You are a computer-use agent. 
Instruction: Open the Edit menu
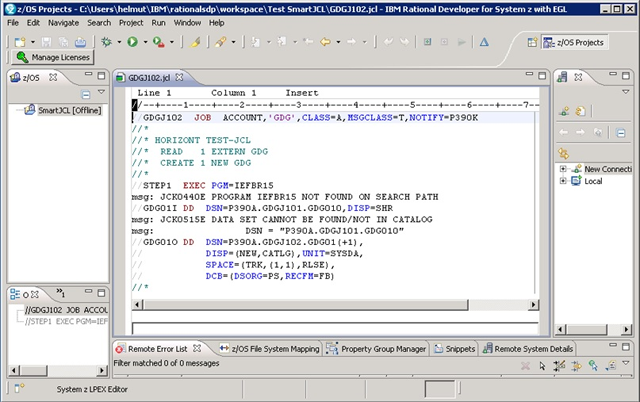point(33,23)
